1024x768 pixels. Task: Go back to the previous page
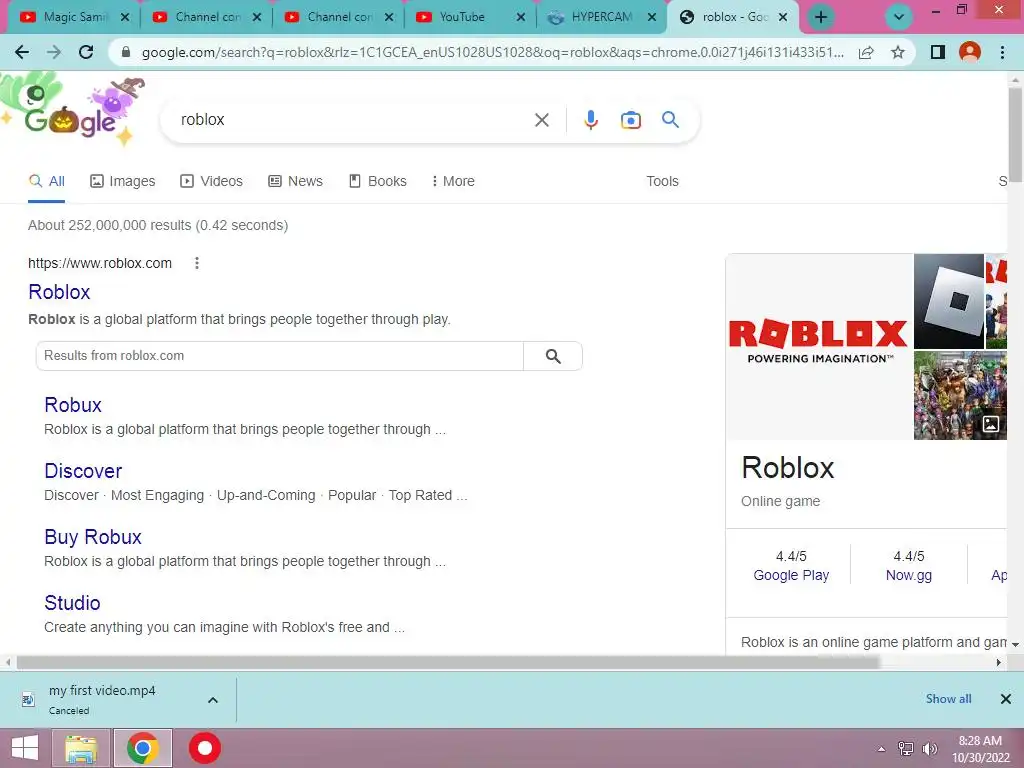[22, 52]
